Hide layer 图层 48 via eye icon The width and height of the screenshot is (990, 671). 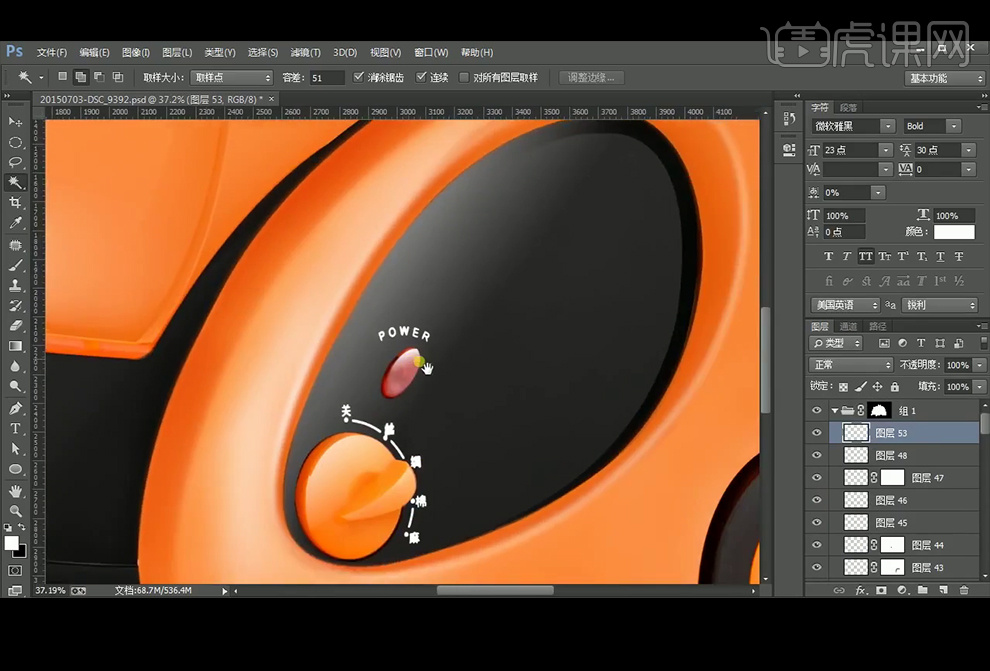pos(817,455)
